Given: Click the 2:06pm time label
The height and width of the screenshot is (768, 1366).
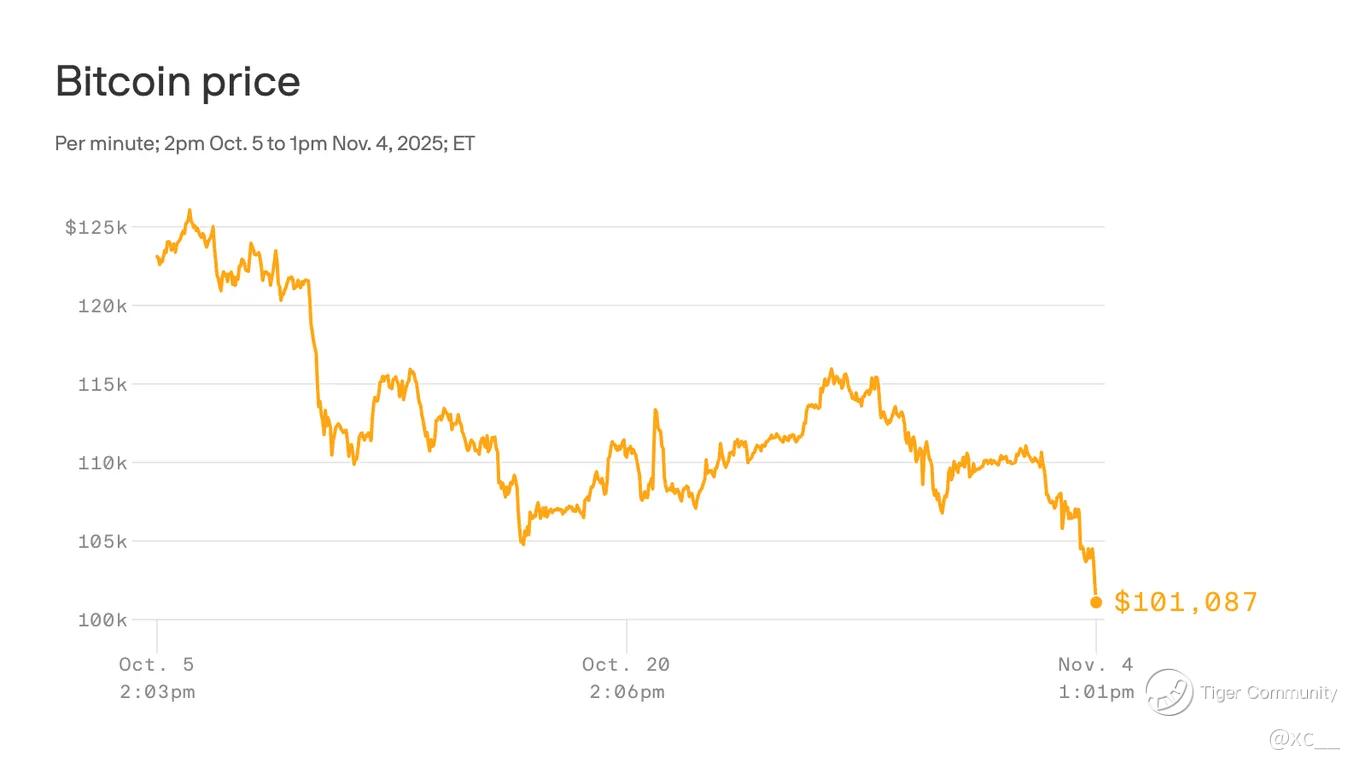Looking at the screenshot, I should click(626, 692).
